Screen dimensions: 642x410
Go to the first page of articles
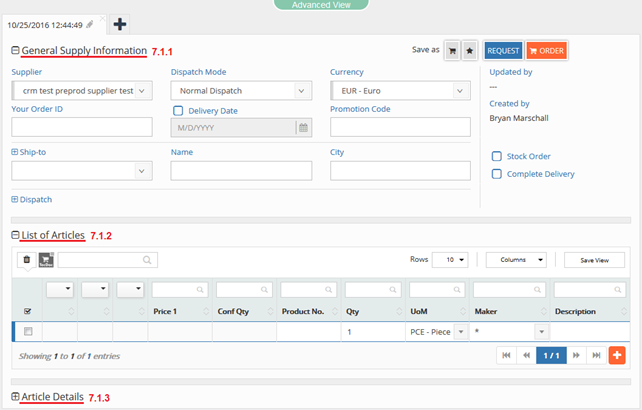pyautogui.click(x=505, y=355)
